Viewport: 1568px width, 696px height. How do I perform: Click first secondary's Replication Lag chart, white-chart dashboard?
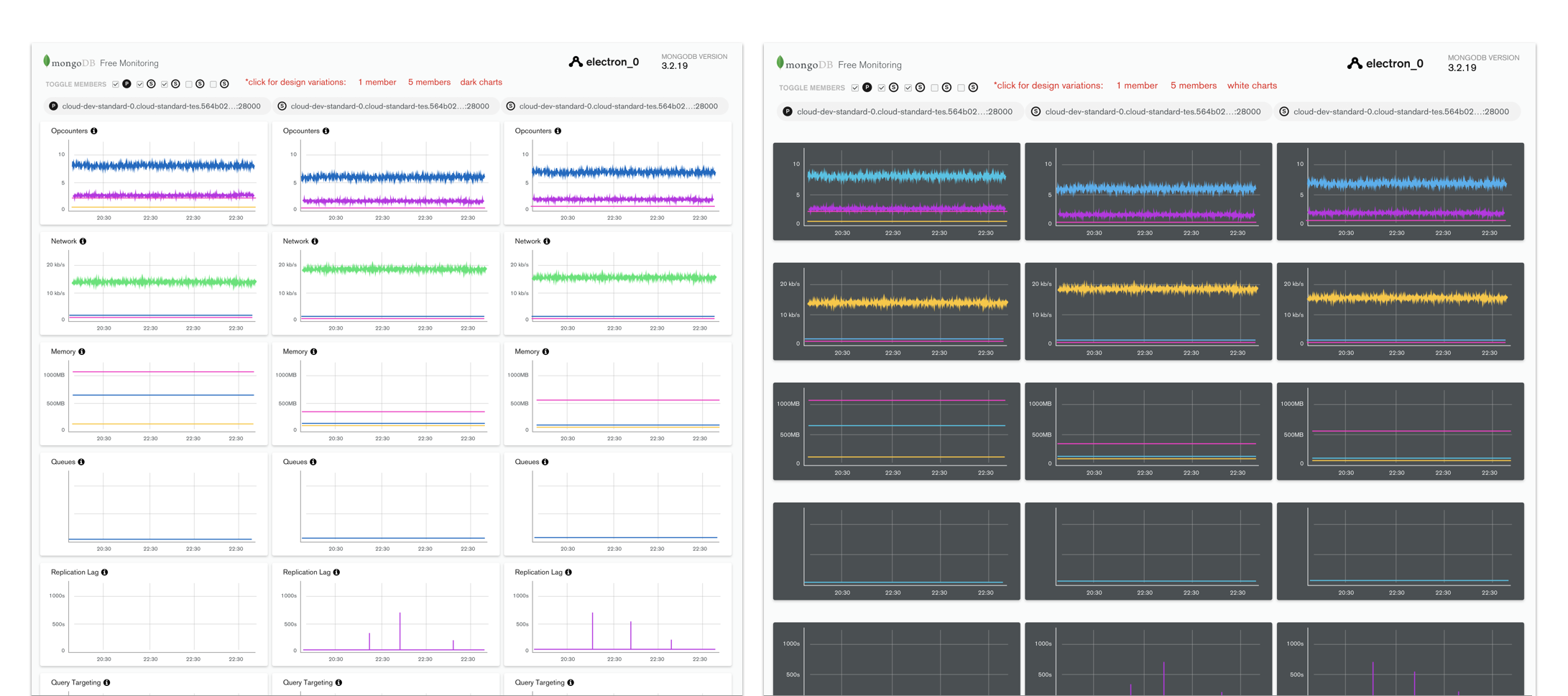386,615
